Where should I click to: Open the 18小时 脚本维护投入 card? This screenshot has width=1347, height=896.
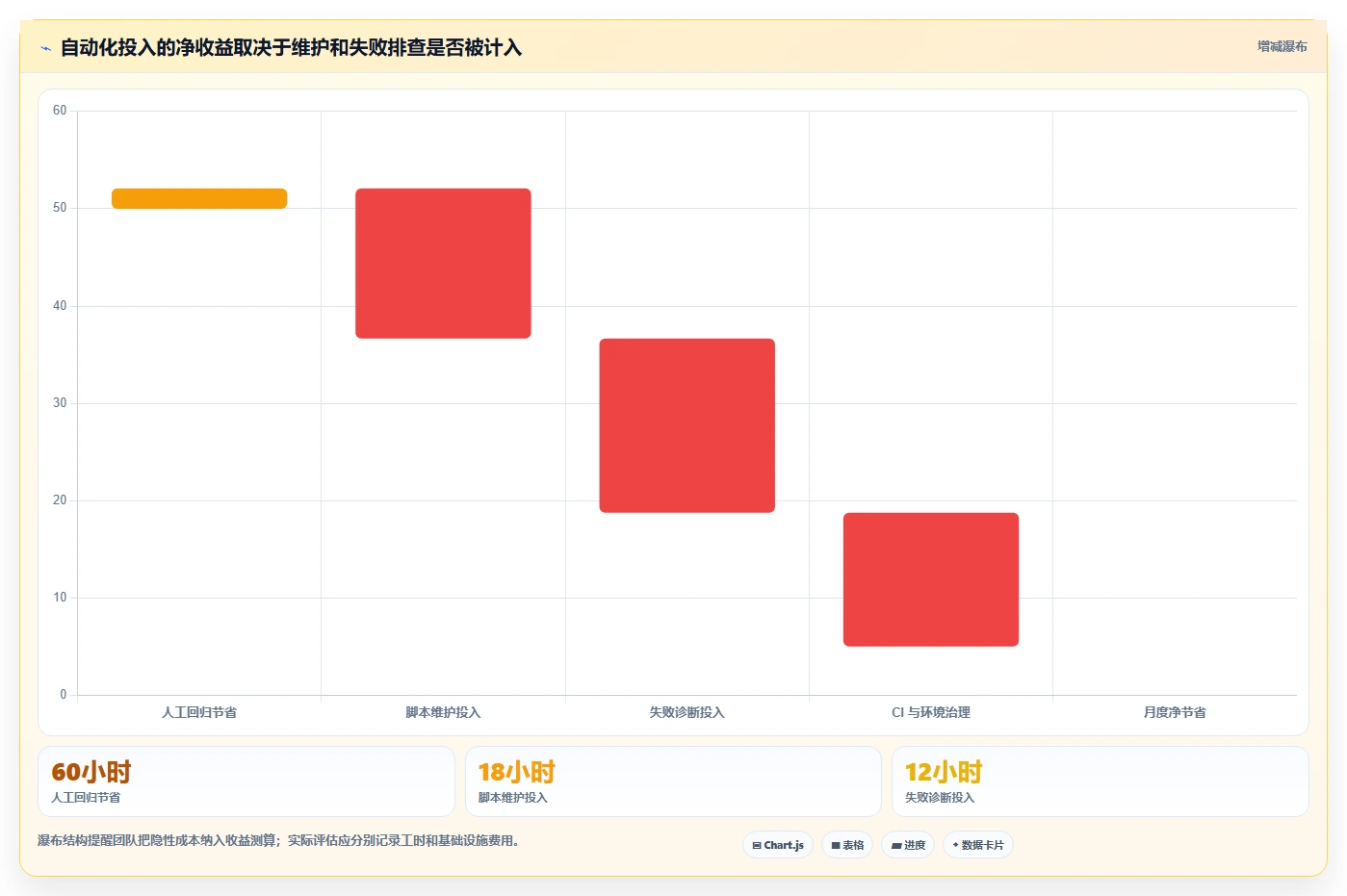click(673, 781)
